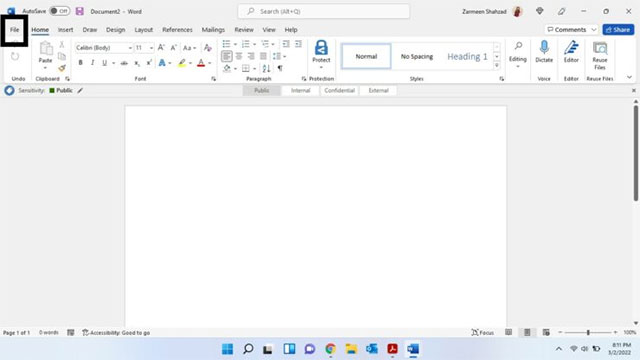Click Increase Font Size icon
This screenshot has width=640, height=360.
pyautogui.click(x=161, y=47)
